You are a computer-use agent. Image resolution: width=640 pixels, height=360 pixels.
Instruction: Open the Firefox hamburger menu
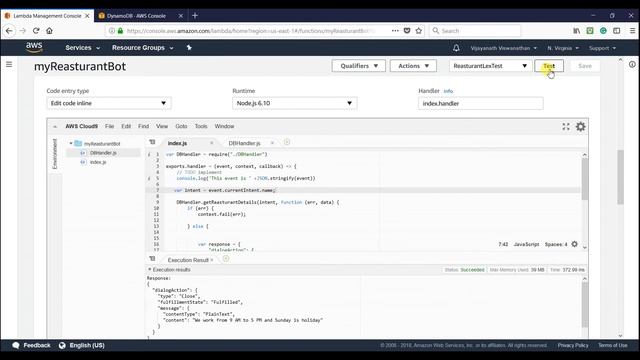[632, 31]
